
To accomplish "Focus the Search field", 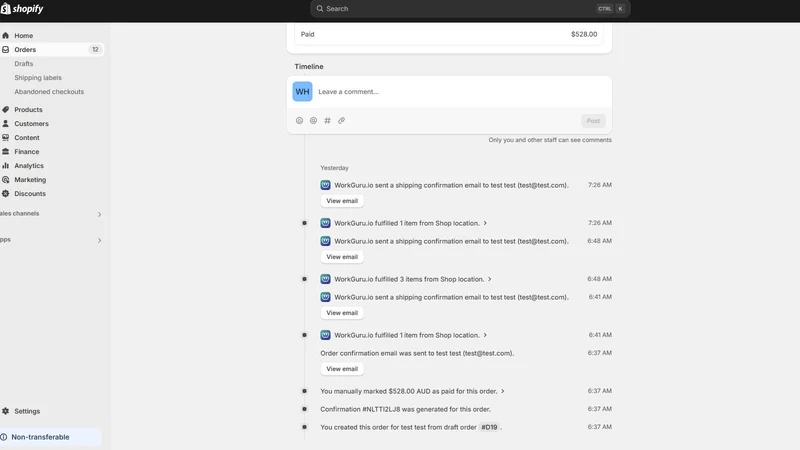I will (470, 9).
